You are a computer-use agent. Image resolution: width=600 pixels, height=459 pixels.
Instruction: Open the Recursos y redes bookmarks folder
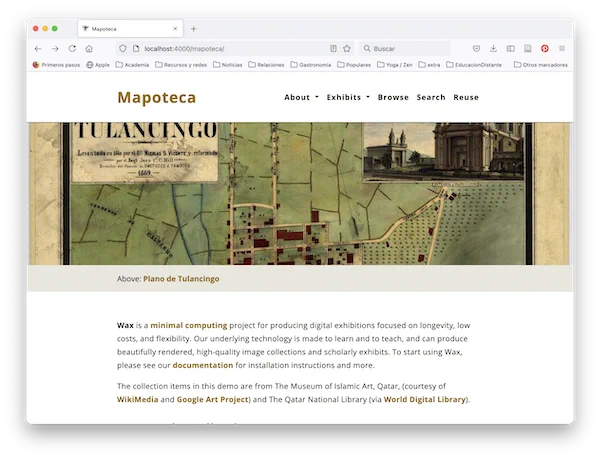click(x=181, y=65)
